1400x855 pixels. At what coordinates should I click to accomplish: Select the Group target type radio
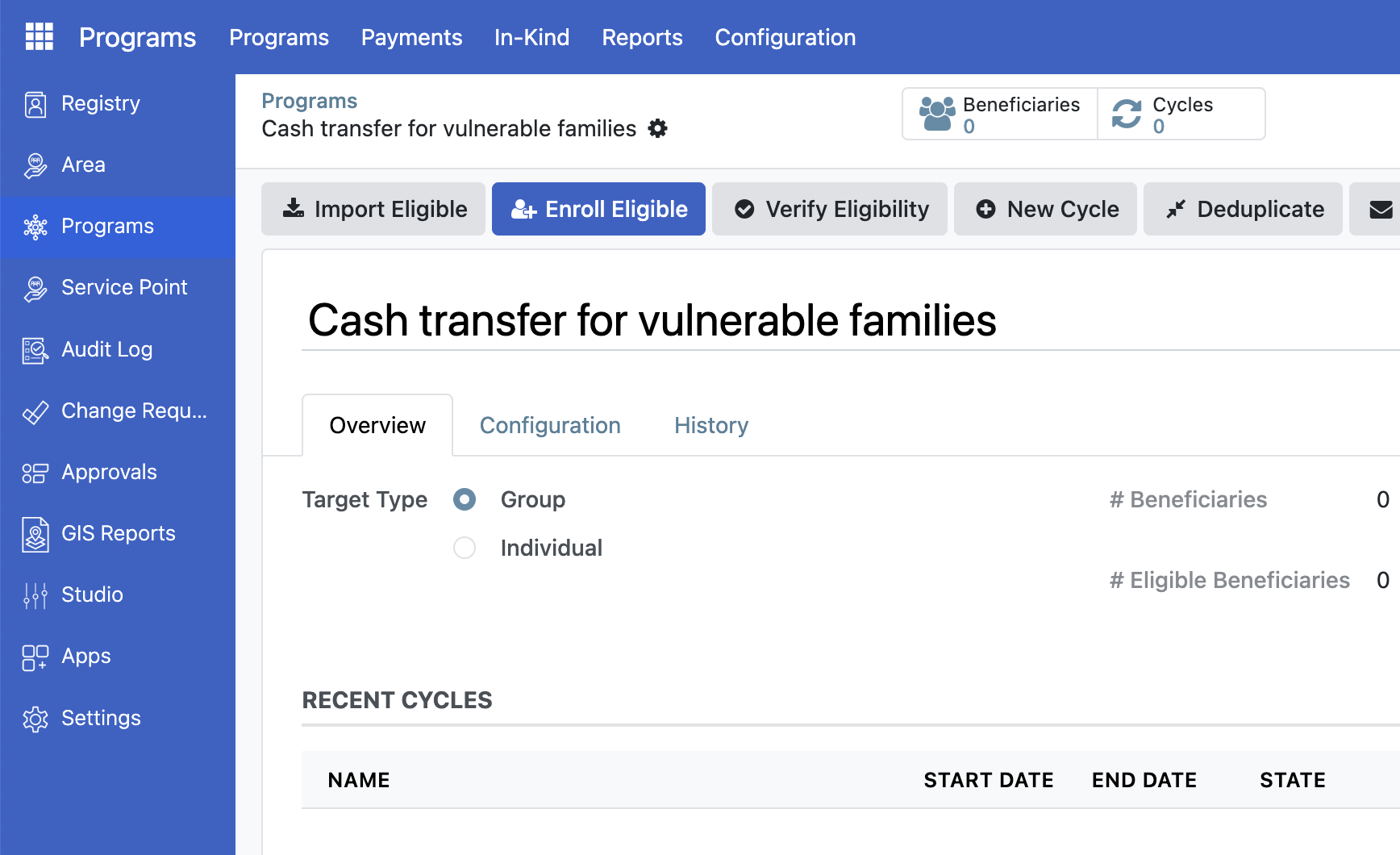[465, 500]
